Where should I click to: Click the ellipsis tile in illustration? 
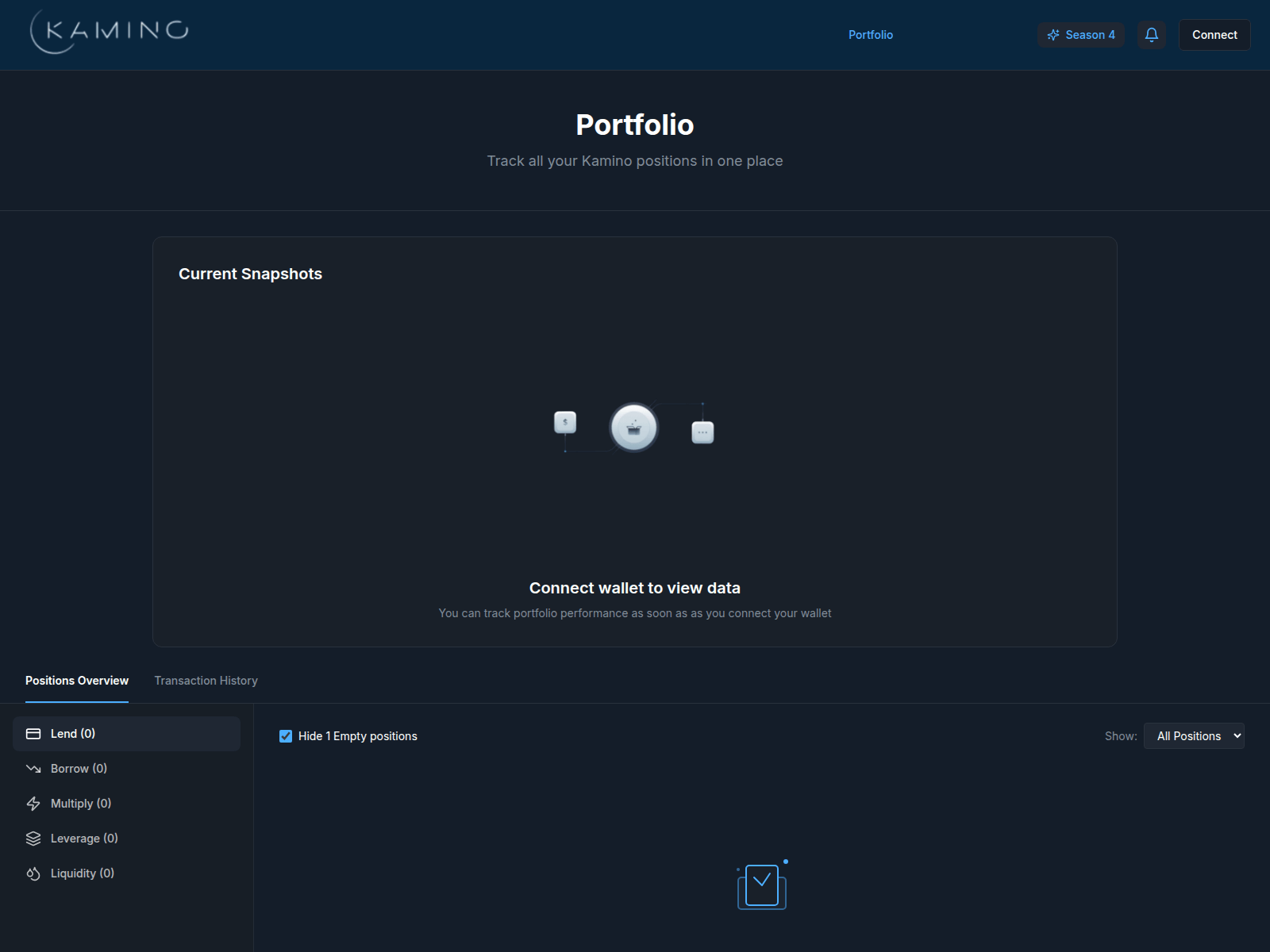pos(702,432)
